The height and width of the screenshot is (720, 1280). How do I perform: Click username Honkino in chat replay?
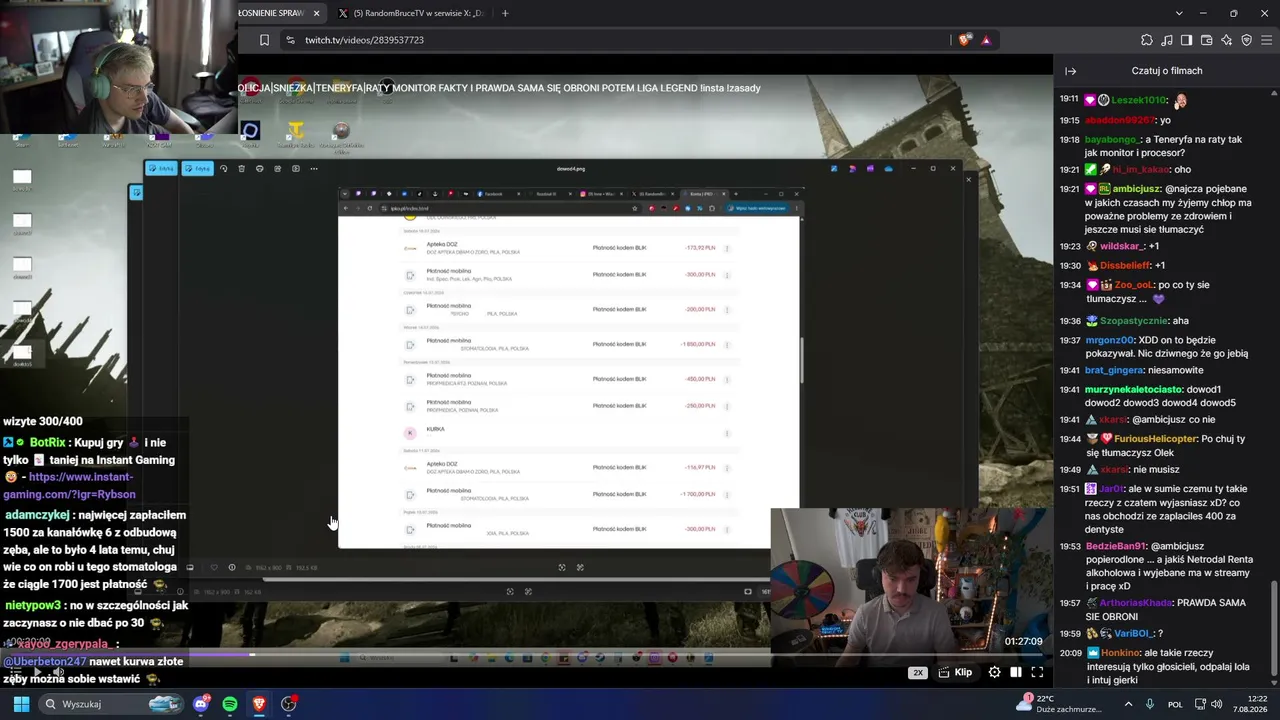point(1121,653)
